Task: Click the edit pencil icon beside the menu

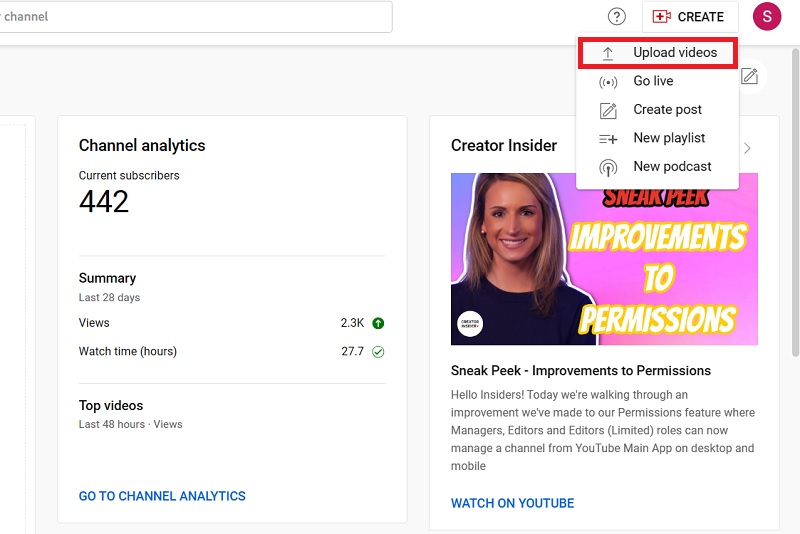Action: tap(749, 76)
